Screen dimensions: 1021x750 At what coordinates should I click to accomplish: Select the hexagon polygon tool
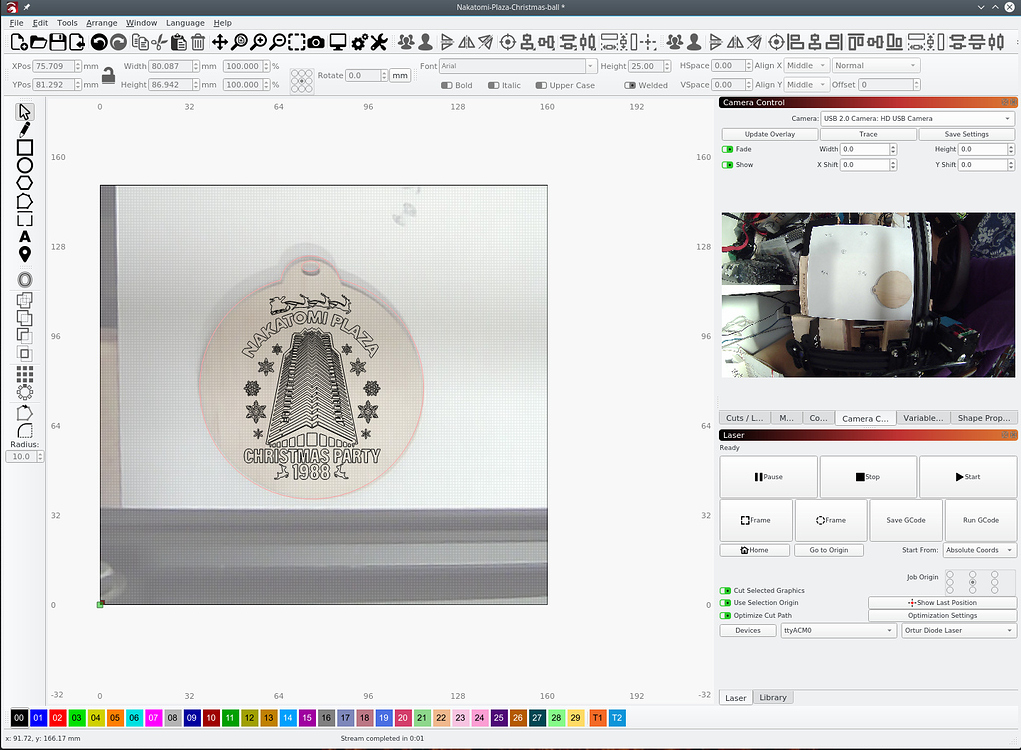pyautogui.click(x=25, y=183)
